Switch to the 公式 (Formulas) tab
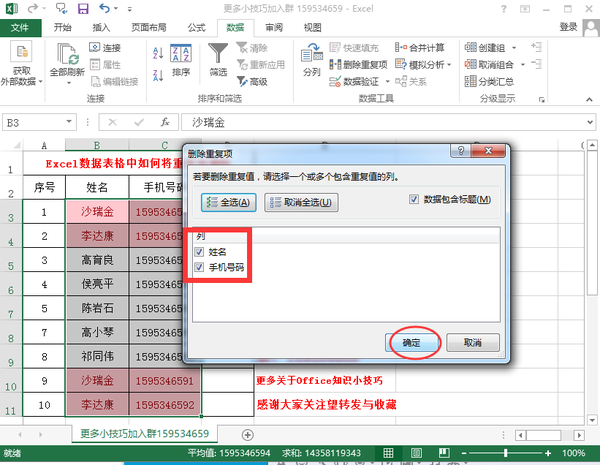 click(x=196, y=27)
